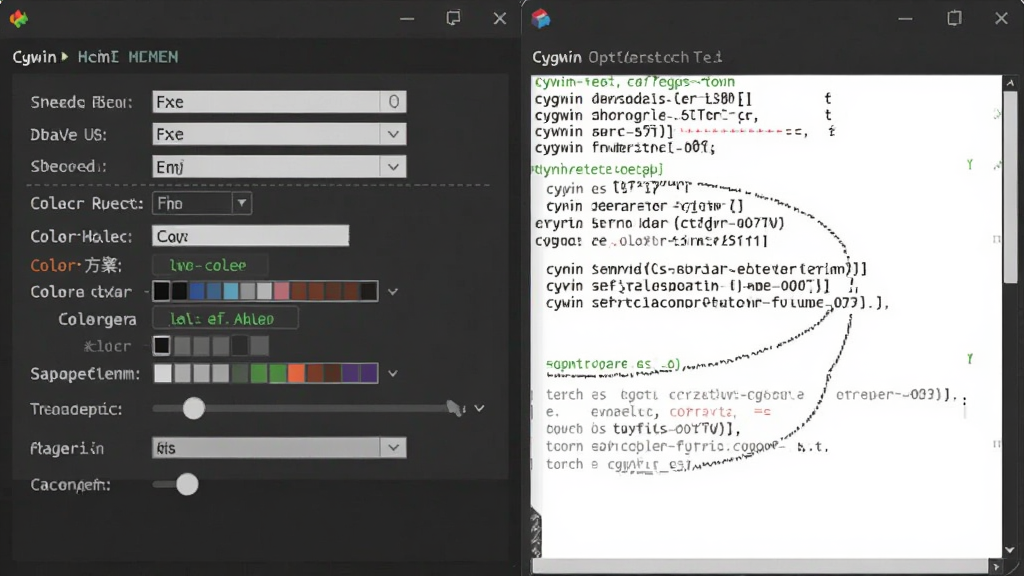Click the 'cygwin fnwteritnel-009;' line
Image resolution: width=1024 pixels, height=576 pixels.
(x=625, y=148)
